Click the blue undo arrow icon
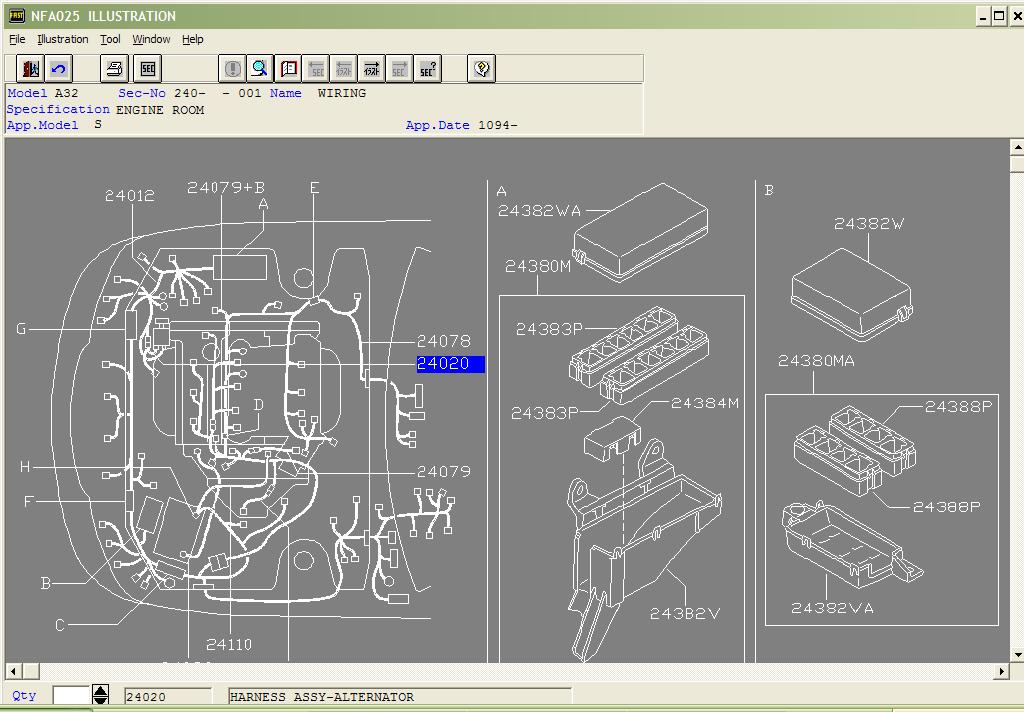The height and width of the screenshot is (712, 1024). pyautogui.click(x=59, y=68)
